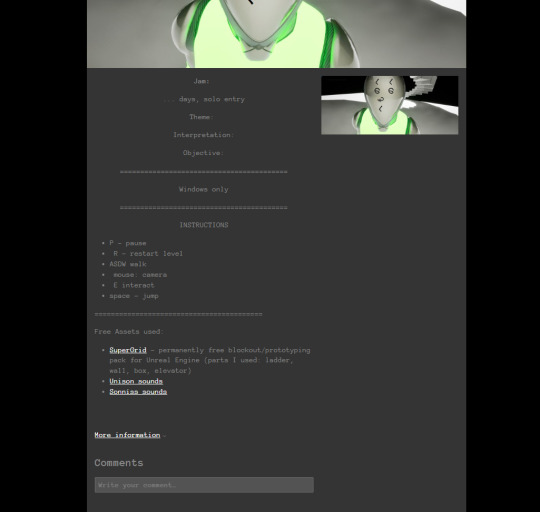The height and width of the screenshot is (512, 540).
Task: Select the 'Objective:' label
Action: pyautogui.click(x=203, y=153)
